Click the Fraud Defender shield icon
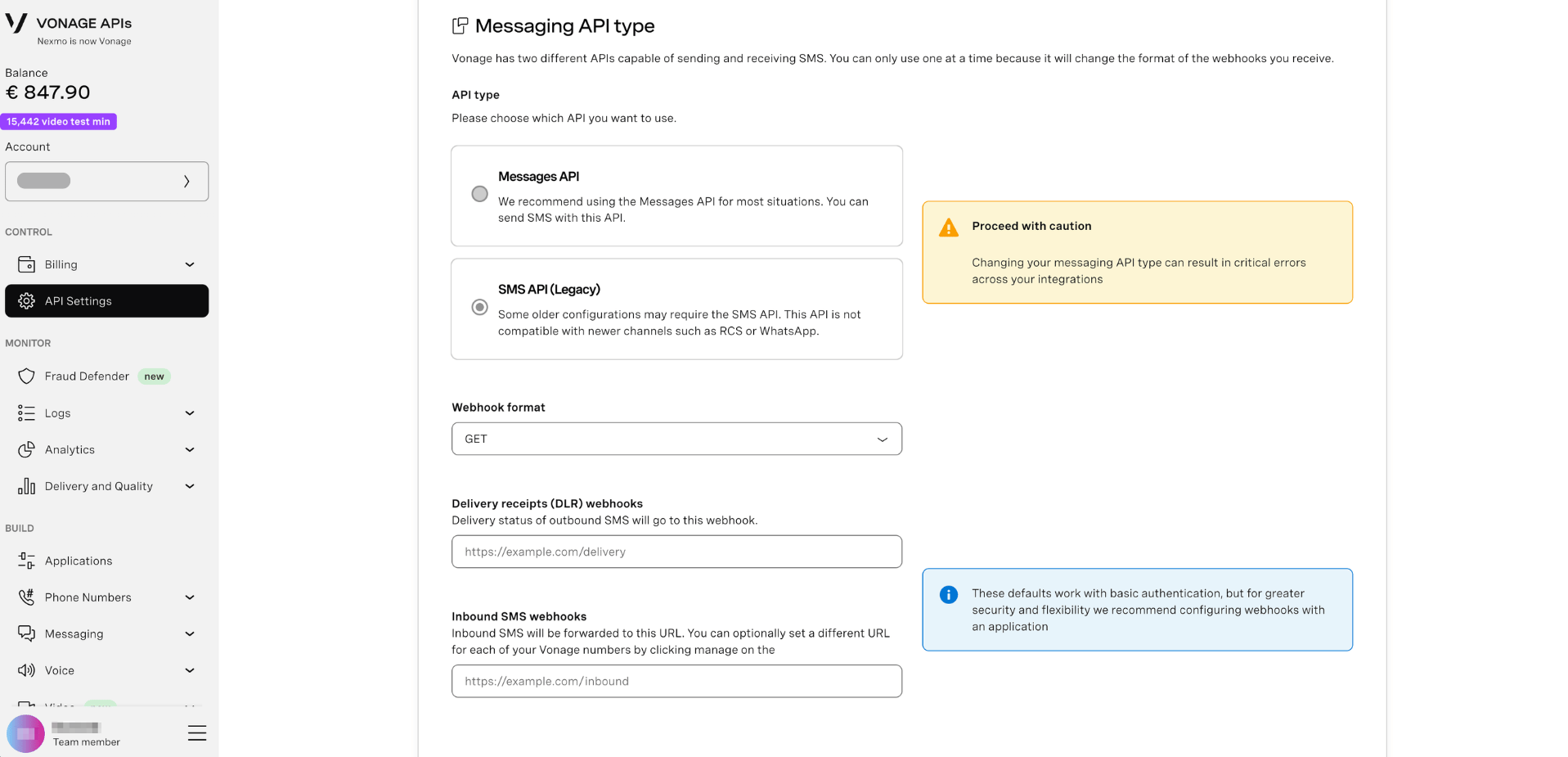Screen dimensions: 1568x757 pyautogui.click(x=26, y=376)
